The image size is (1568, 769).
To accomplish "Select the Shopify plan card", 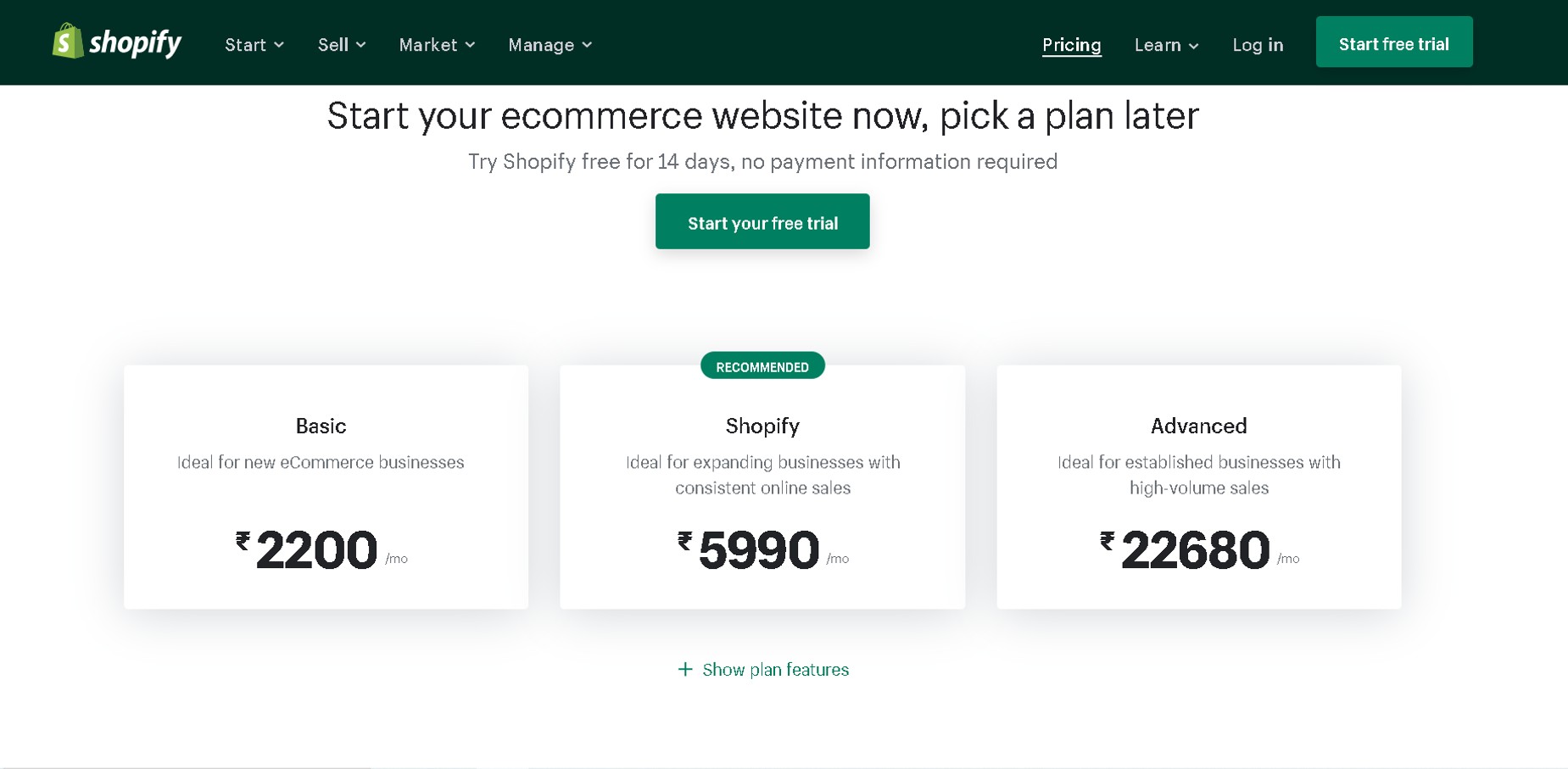I will click(762, 488).
